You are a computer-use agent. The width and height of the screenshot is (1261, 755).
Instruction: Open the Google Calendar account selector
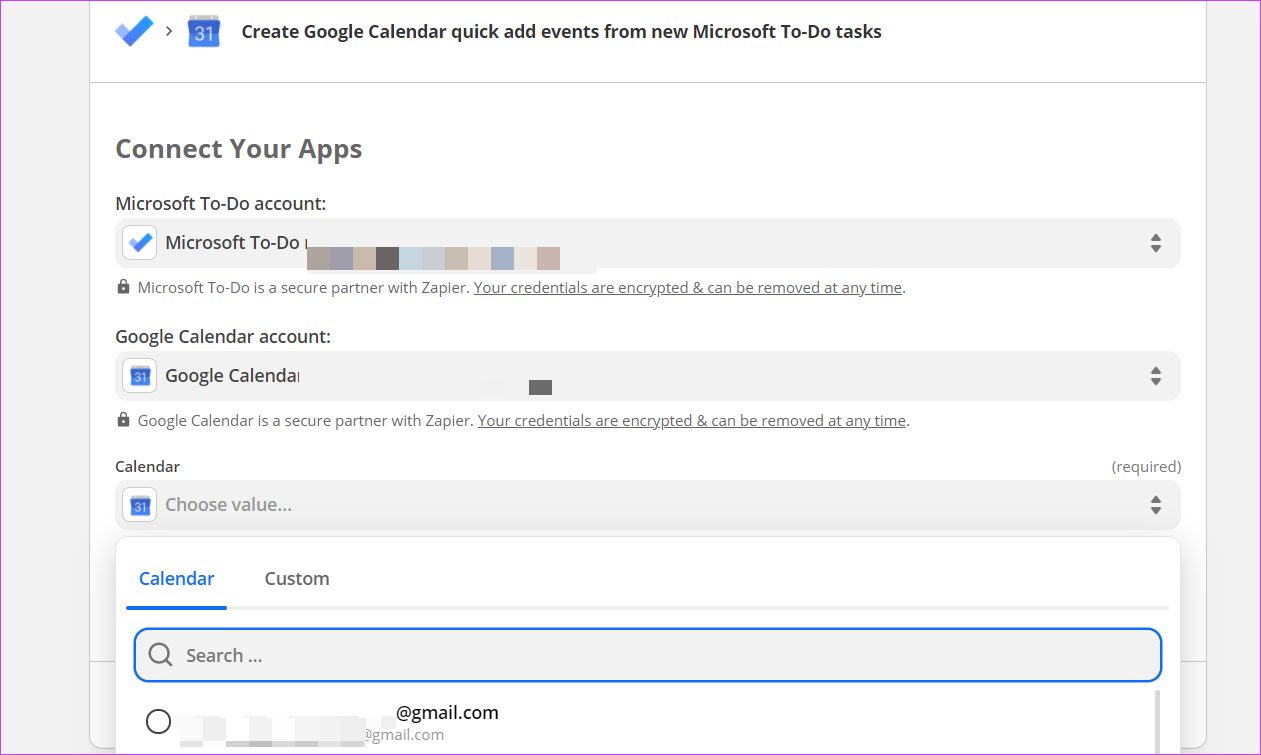pyautogui.click(x=1155, y=375)
